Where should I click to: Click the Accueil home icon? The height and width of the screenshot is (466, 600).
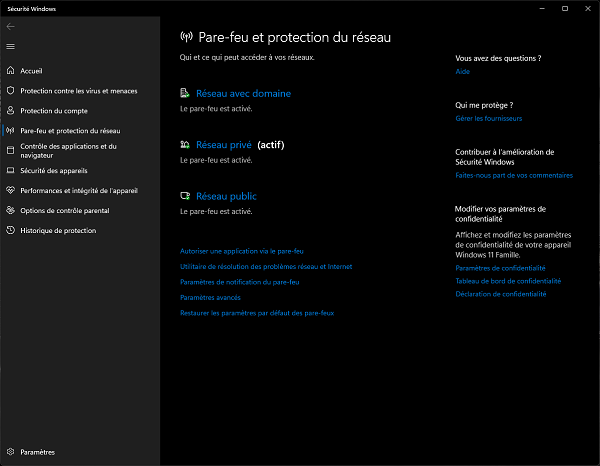tap(10, 71)
